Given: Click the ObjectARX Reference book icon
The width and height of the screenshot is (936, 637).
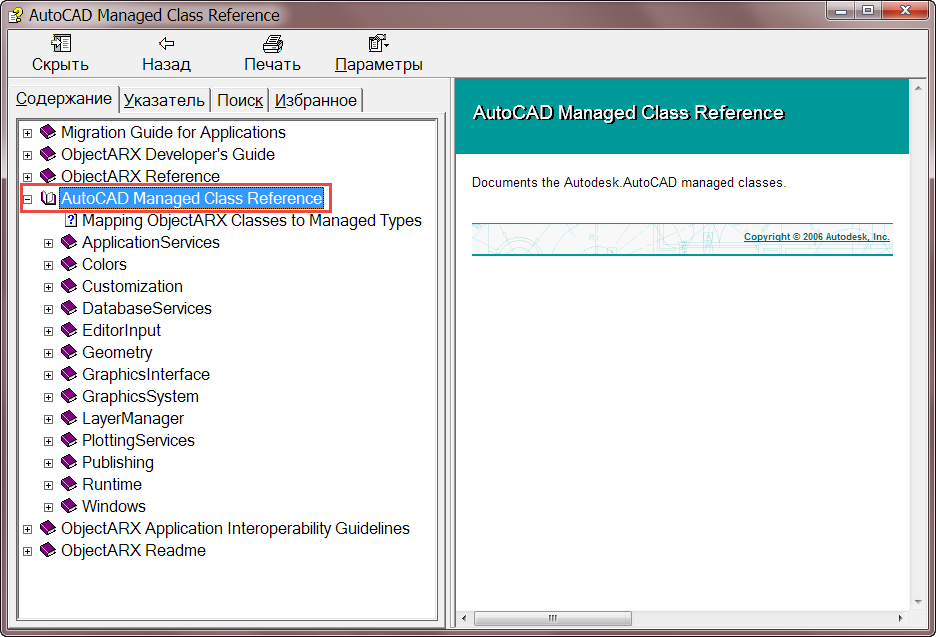Looking at the screenshot, I should tap(48, 176).
